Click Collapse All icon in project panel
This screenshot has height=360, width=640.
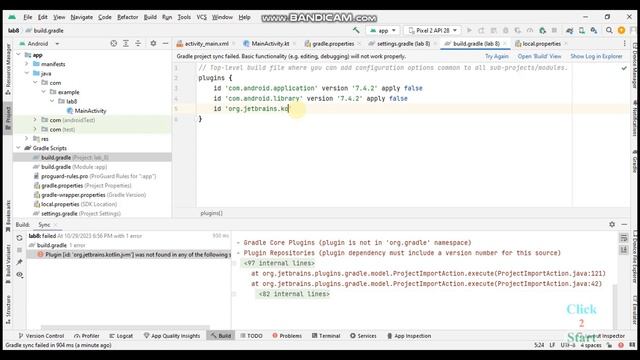[x=138, y=43]
